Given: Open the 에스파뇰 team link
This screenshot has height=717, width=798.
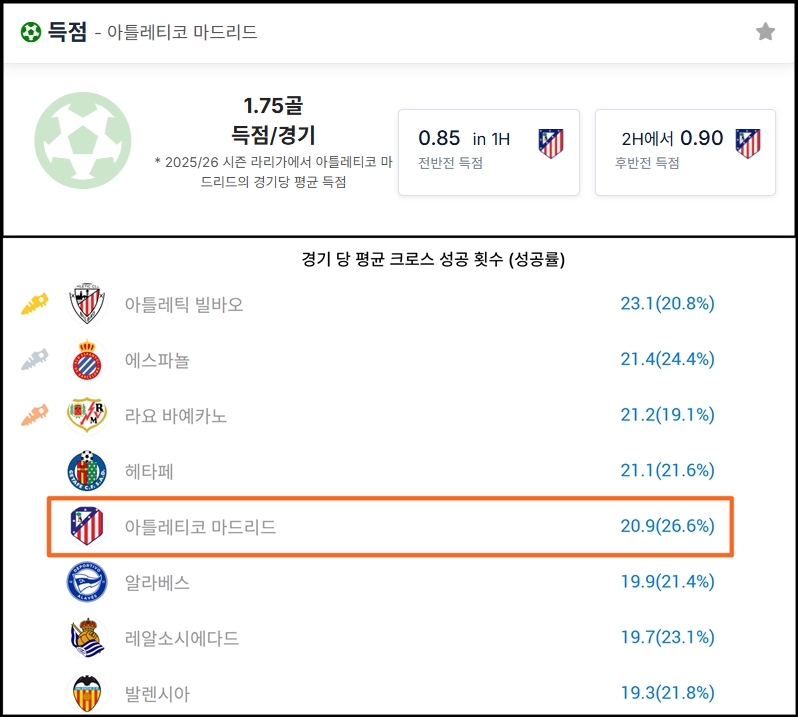Looking at the screenshot, I should 157,360.
